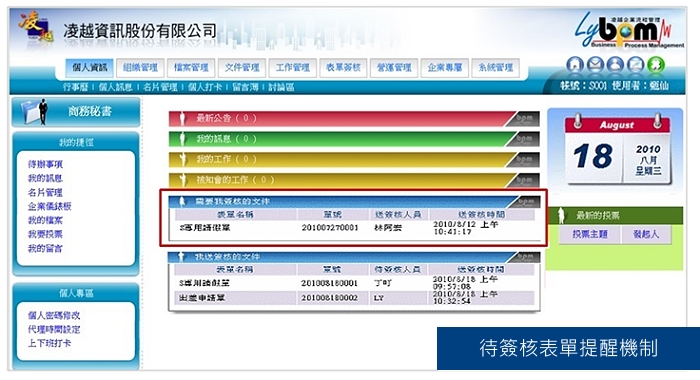Image resolution: width=700 pixels, height=380 pixels.
Task: Click the user profile person icon
Action: point(615,65)
